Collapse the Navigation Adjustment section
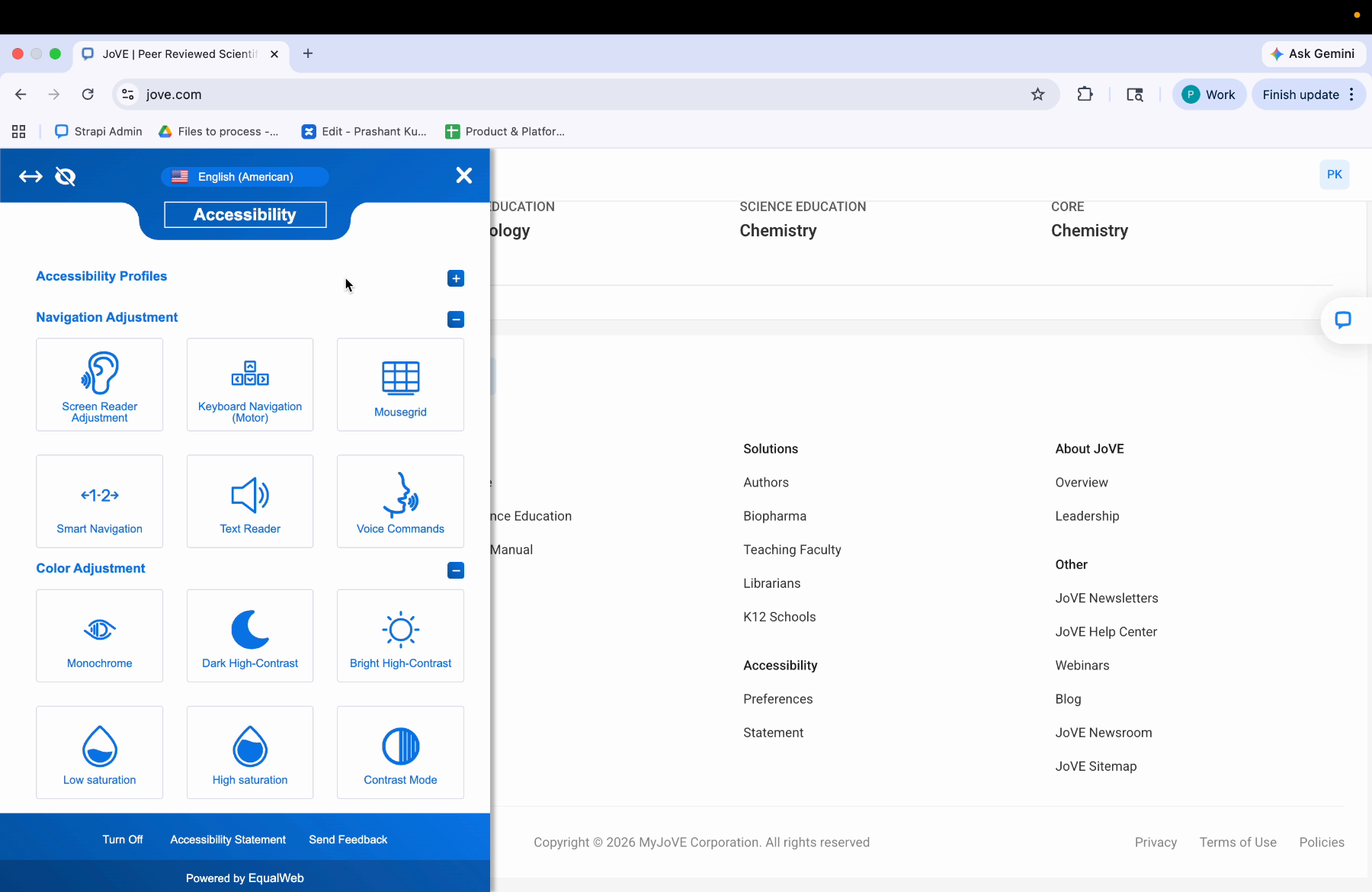The width and height of the screenshot is (1372, 892). pyautogui.click(x=456, y=319)
